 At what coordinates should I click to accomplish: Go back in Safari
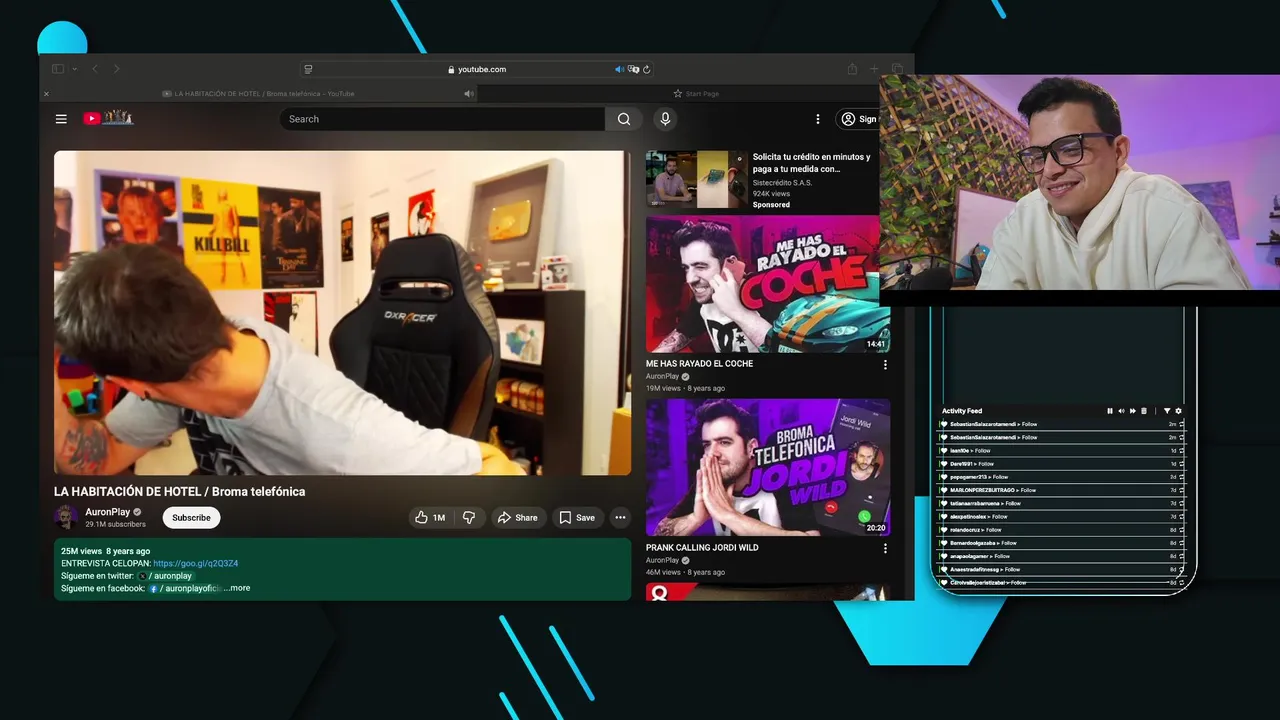tap(95, 69)
